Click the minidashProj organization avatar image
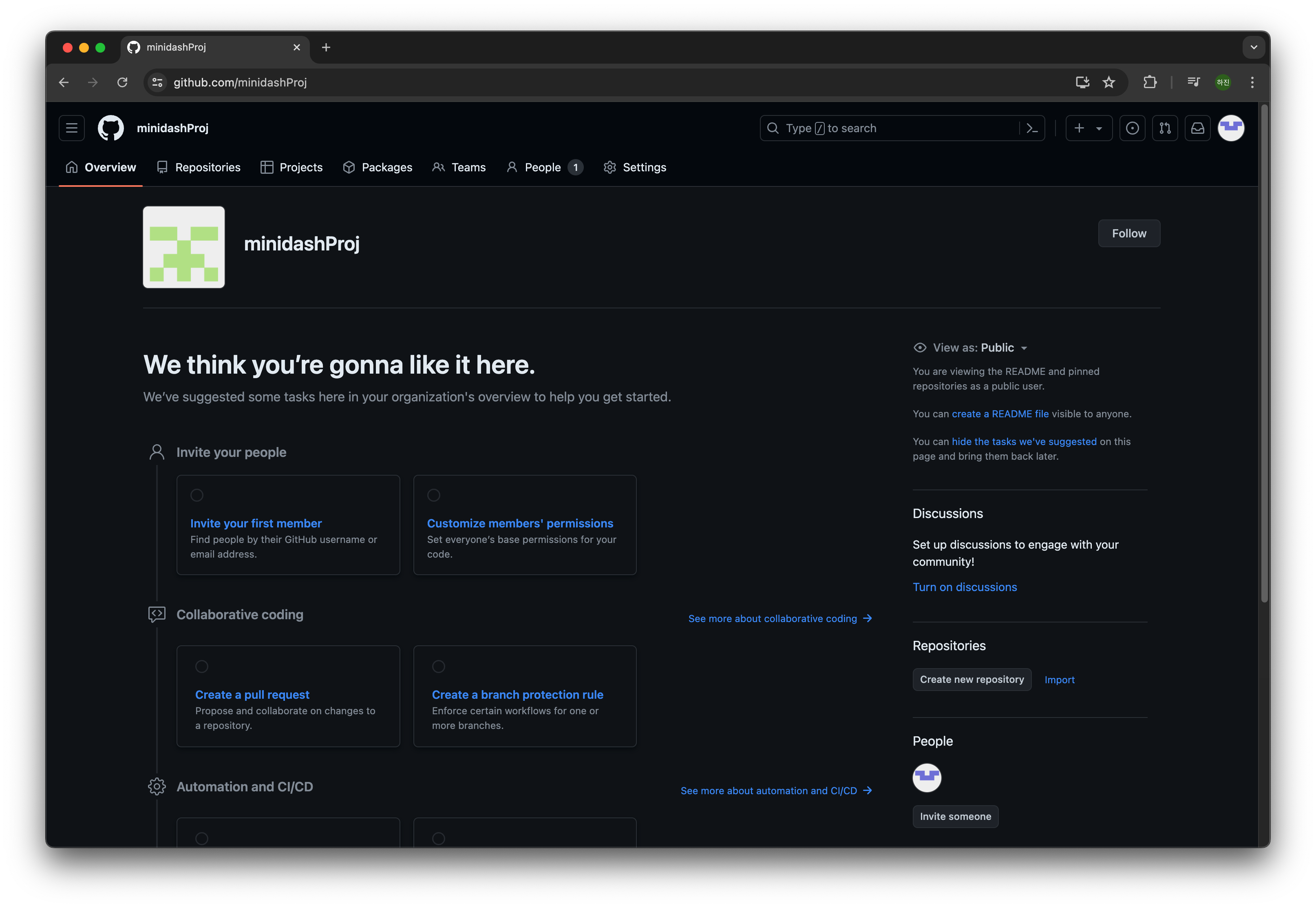Viewport: 1316px width, 908px height. 183,247
